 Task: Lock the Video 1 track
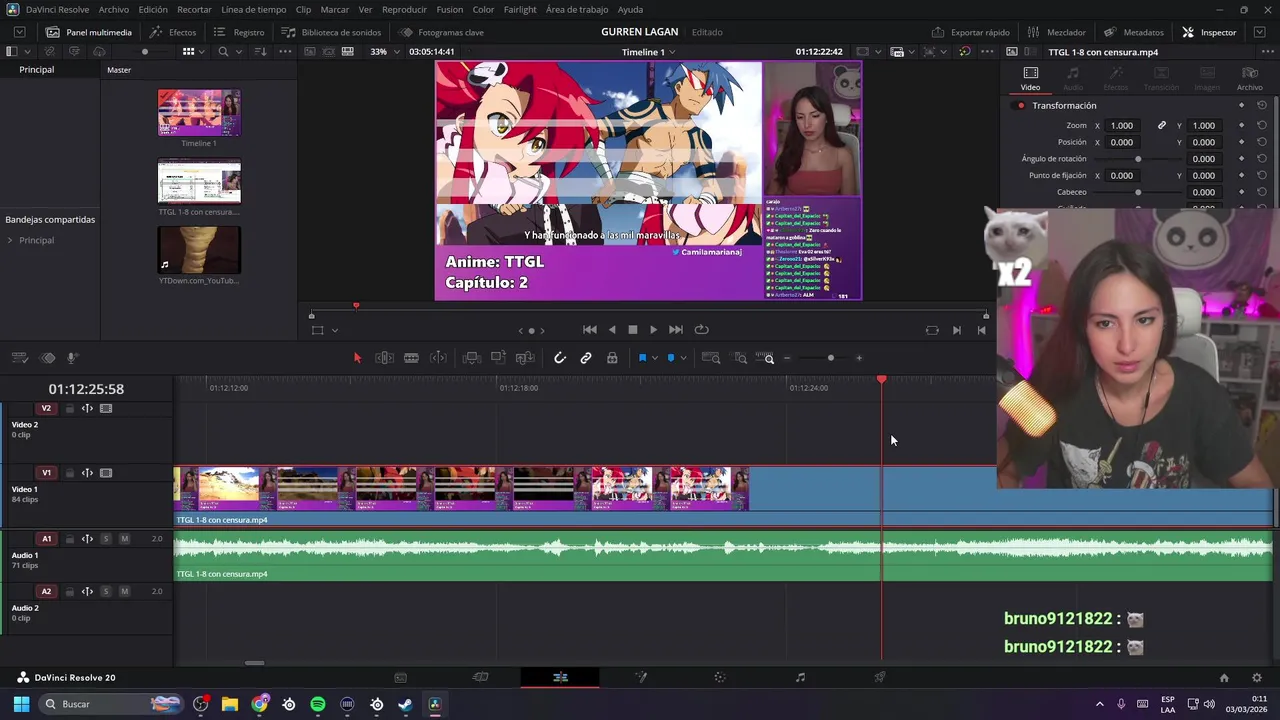click(69, 473)
